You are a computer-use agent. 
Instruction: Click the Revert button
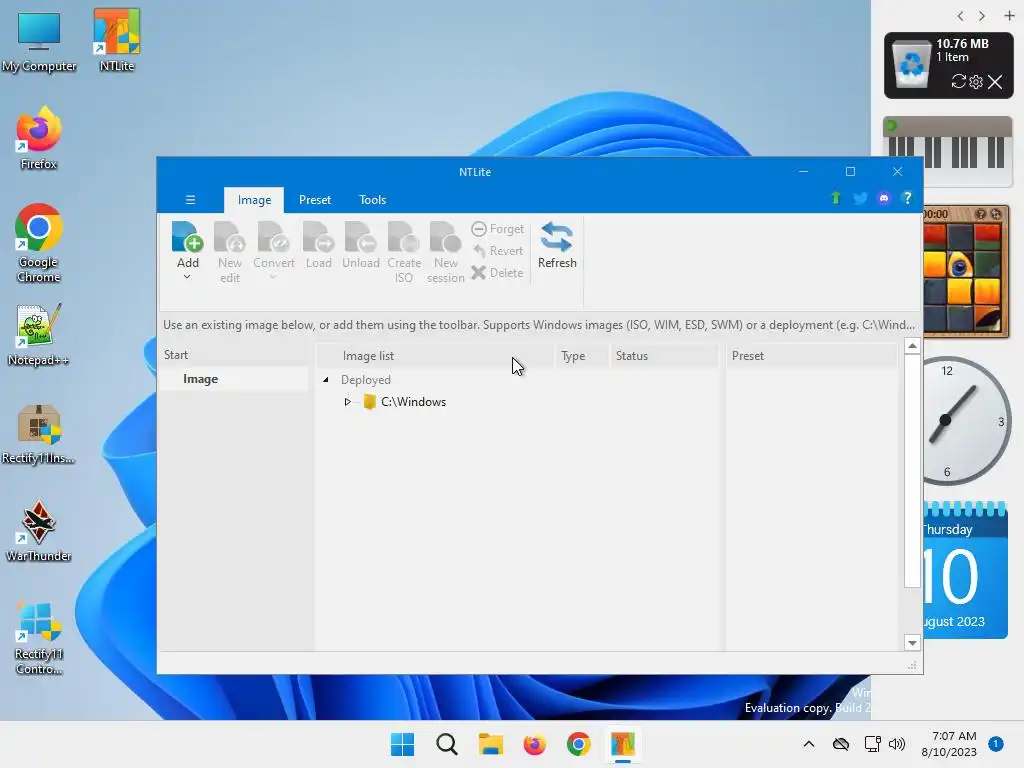click(498, 251)
